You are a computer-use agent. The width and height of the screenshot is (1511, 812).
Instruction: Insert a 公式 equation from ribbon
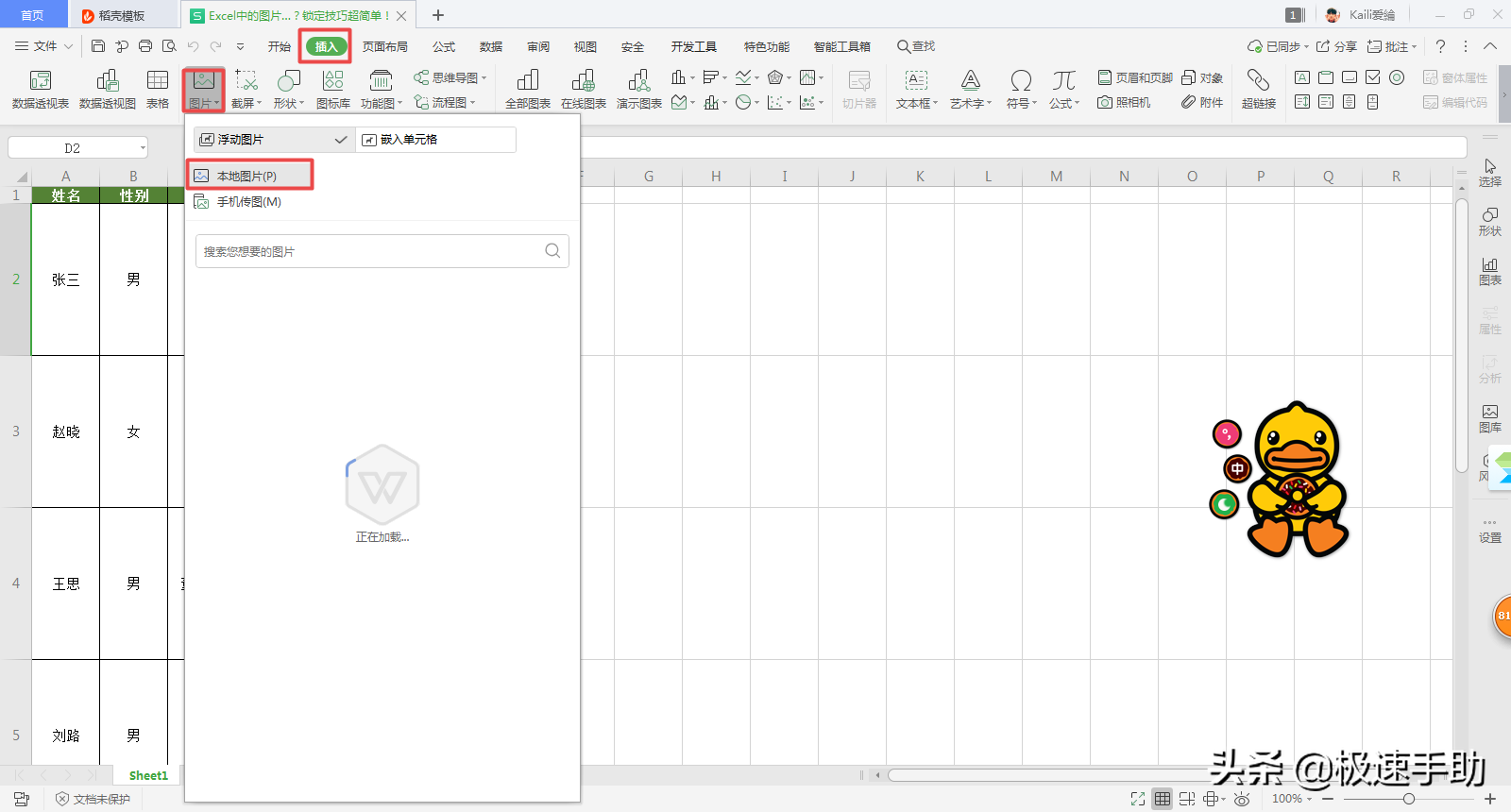(x=1064, y=90)
